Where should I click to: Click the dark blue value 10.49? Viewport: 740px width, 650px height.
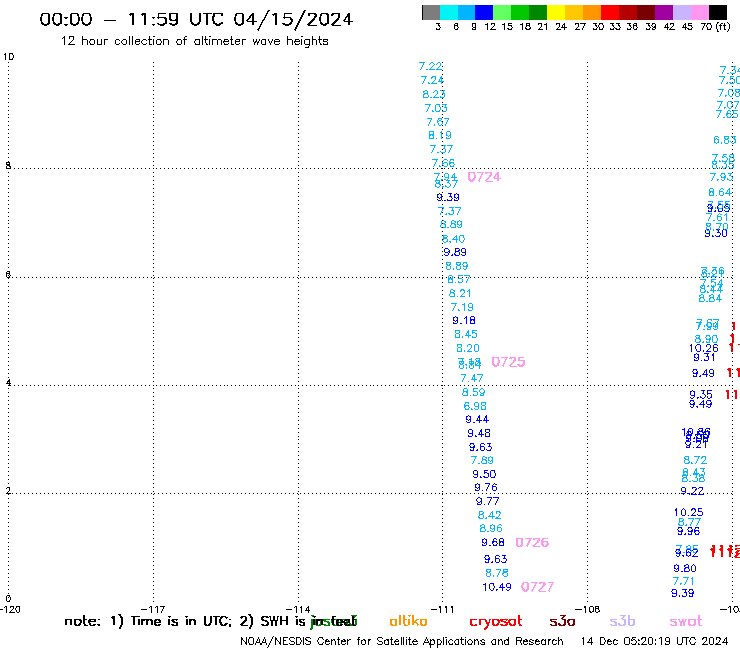497,587
